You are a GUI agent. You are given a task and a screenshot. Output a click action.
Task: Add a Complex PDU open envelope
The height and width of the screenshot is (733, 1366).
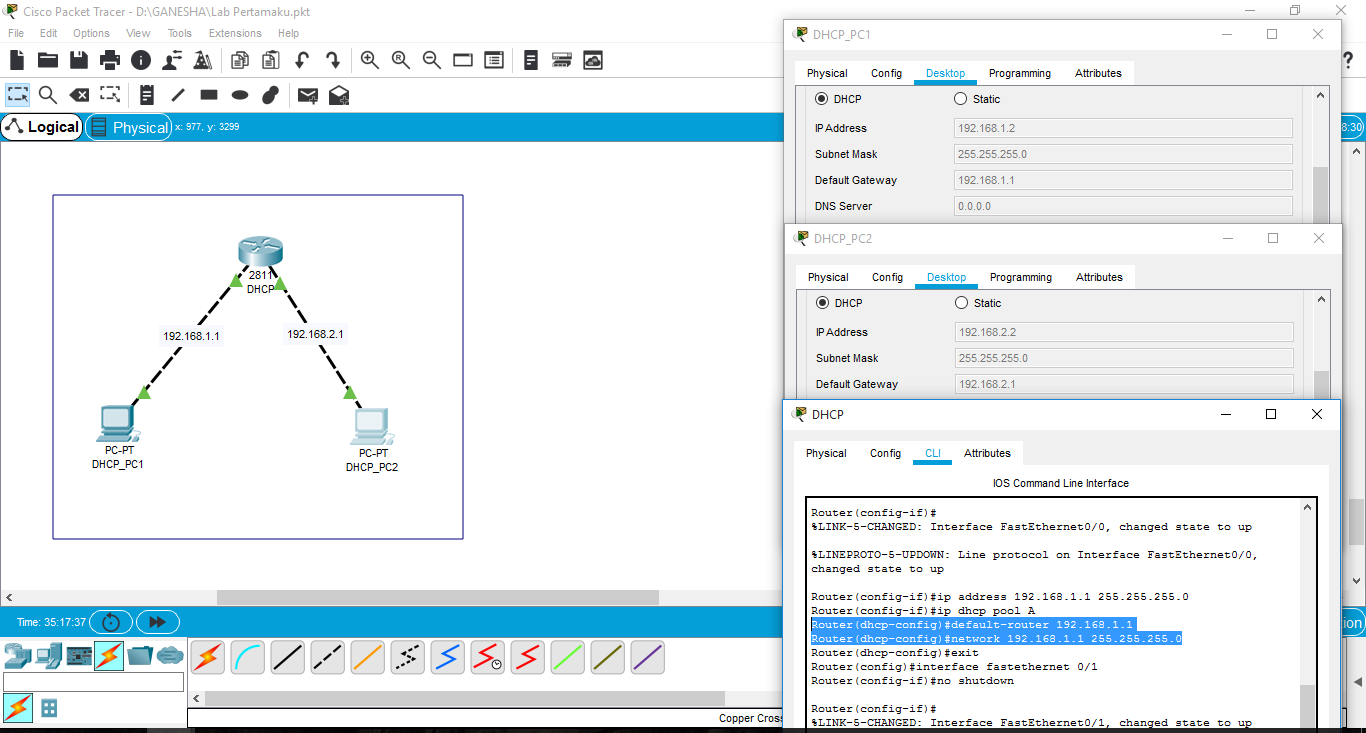tap(339, 95)
